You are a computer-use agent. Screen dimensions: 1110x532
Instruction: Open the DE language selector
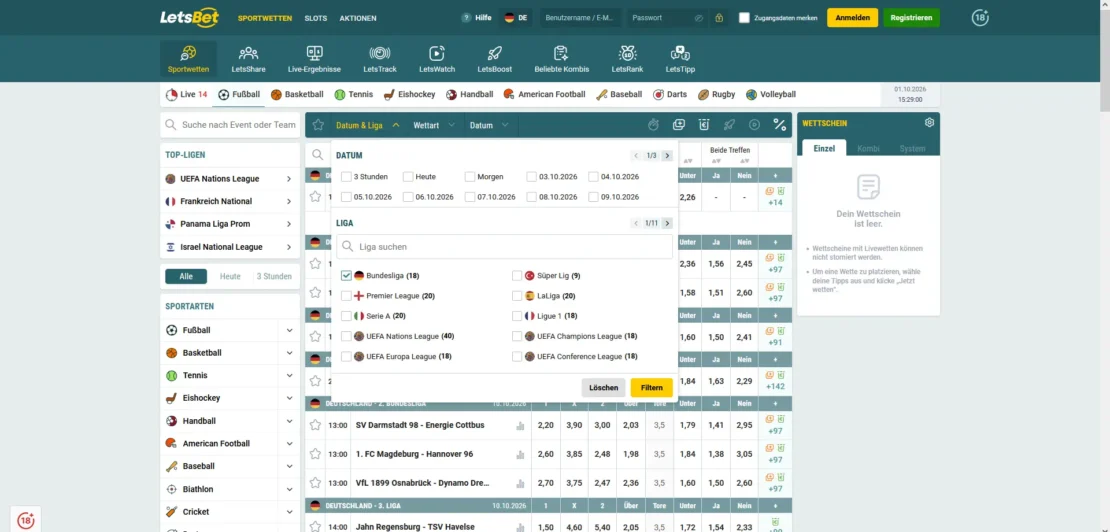click(516, 18)
